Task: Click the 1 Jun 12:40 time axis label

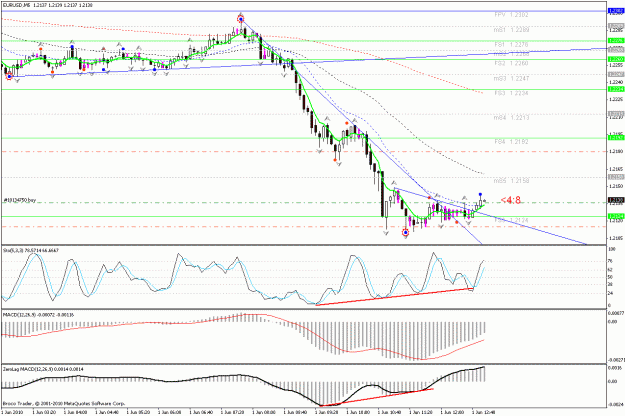Action: tap(482, 412)
